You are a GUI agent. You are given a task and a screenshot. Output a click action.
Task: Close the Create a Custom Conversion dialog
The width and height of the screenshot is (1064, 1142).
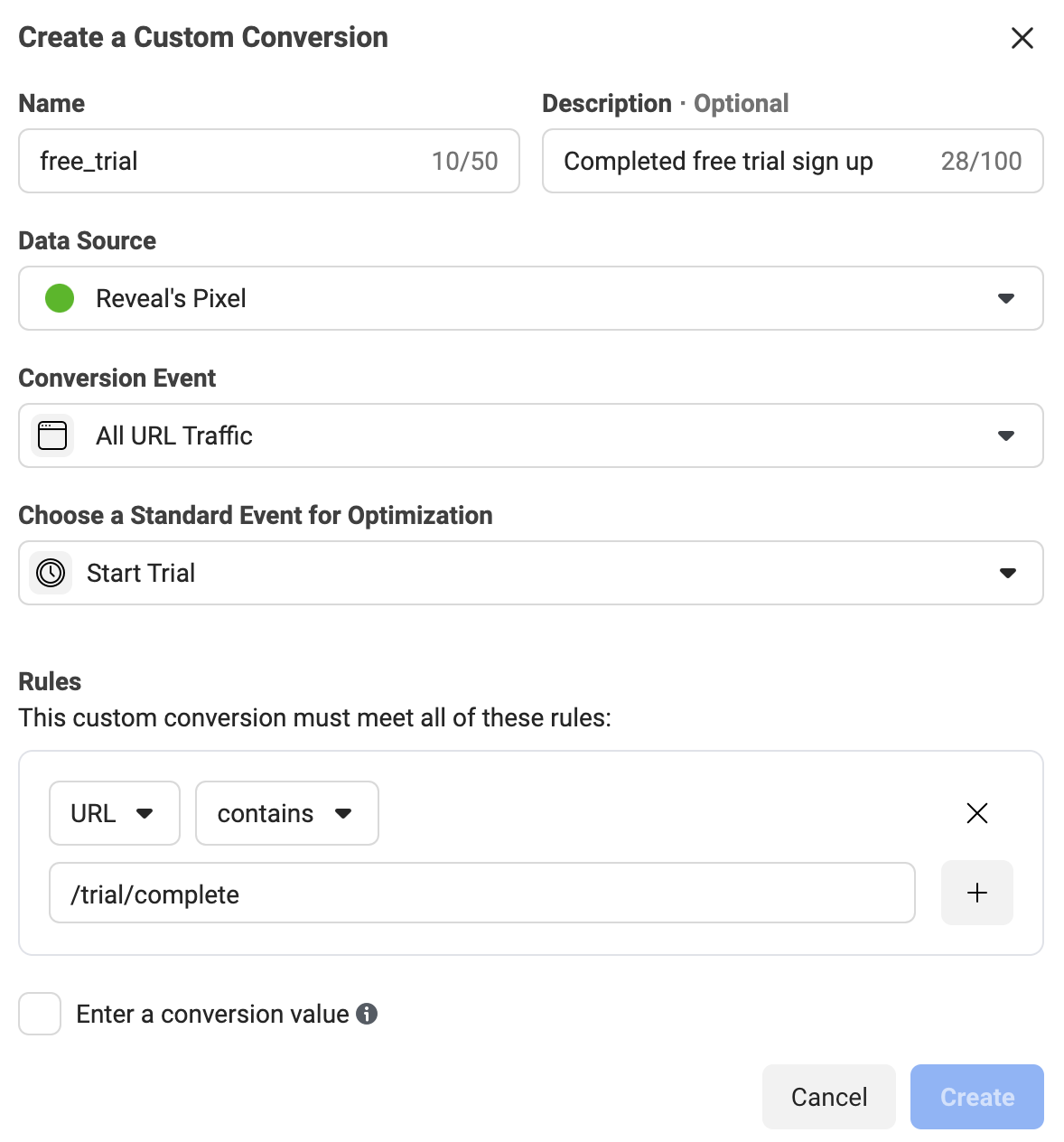tap(1022, 38)
